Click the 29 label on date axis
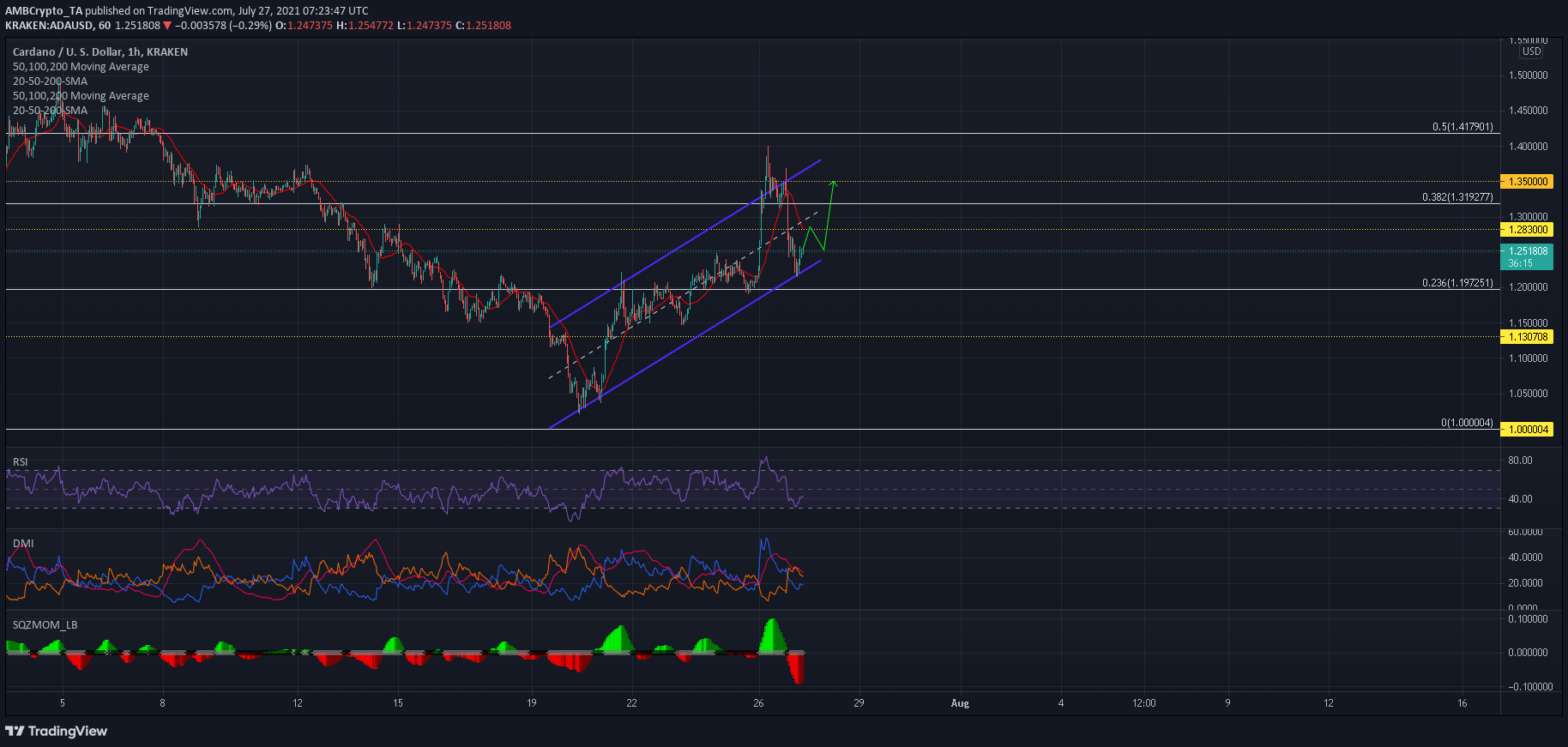The height and width of the screenshot is (747, 1568). 859,703
